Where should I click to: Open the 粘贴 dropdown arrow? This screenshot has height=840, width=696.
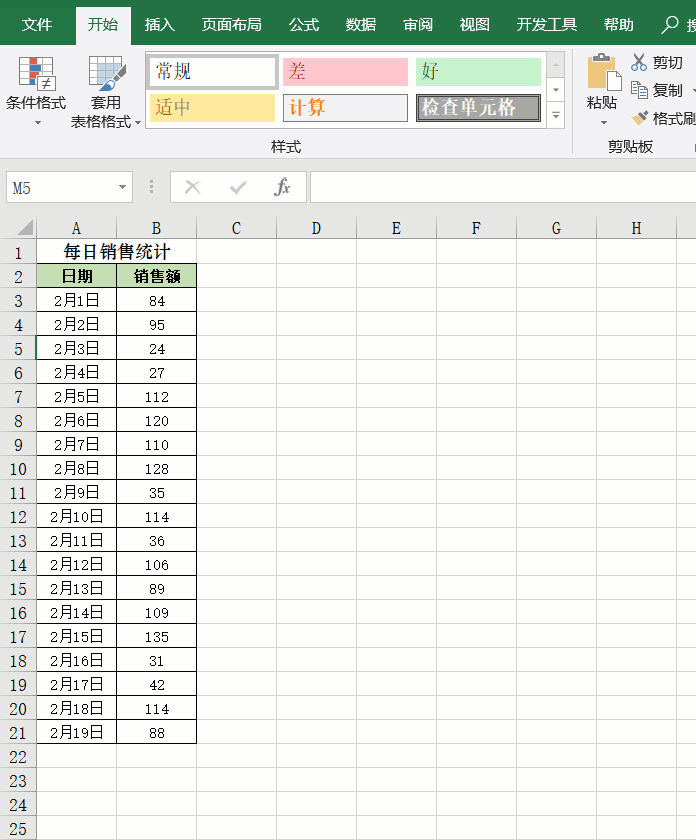604,123
